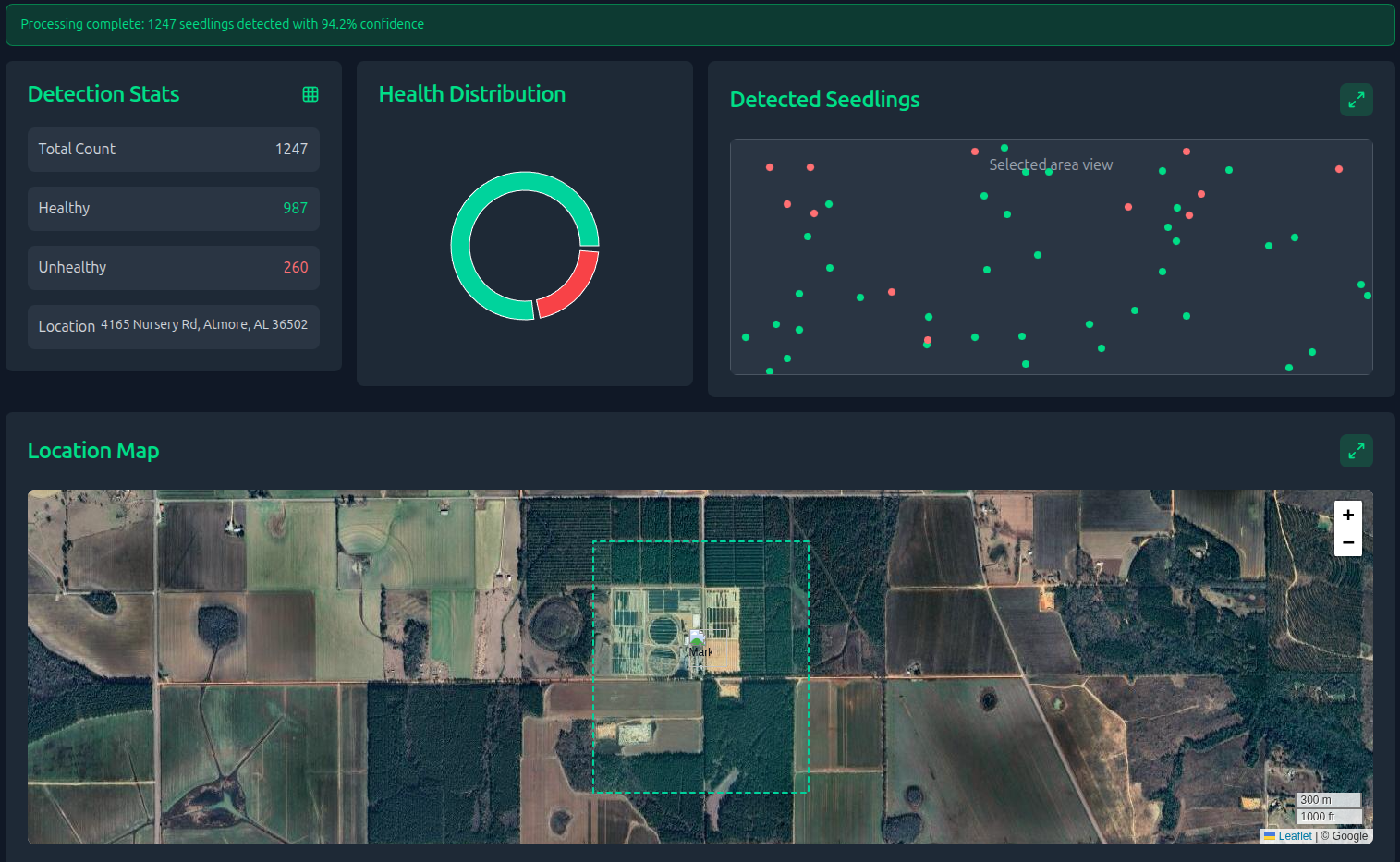1400x862 pixels.
Task: Click the 300 m map scale bar
Action: point(1327,800)
